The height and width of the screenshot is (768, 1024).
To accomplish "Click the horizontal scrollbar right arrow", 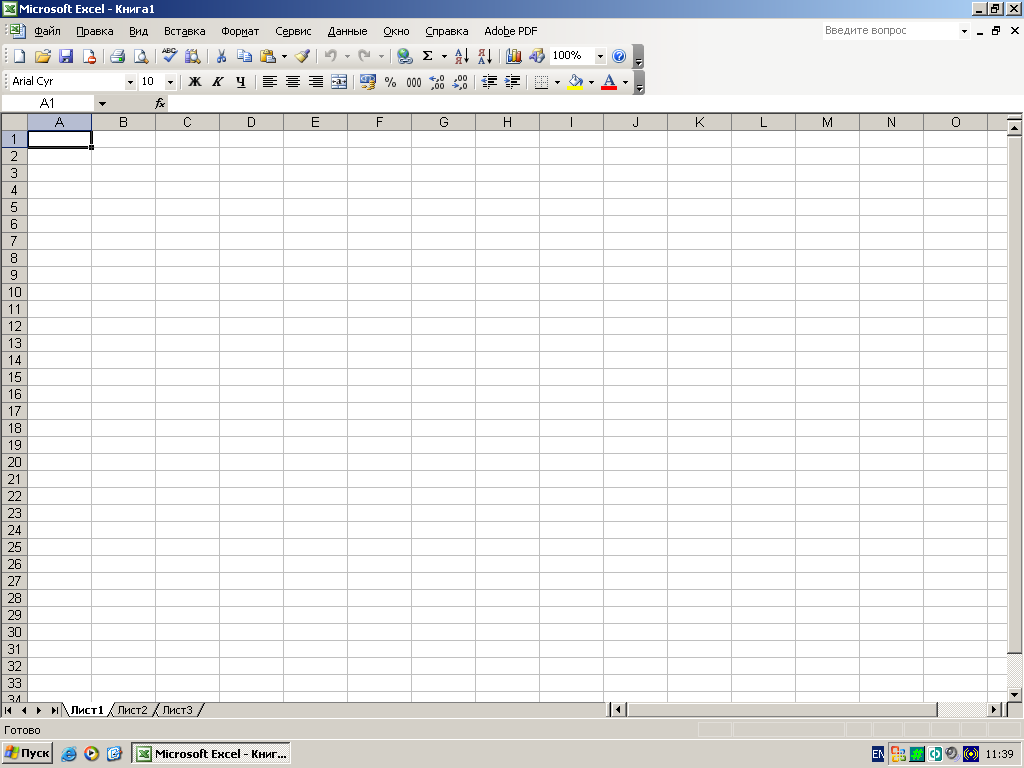I will point(994,709).
